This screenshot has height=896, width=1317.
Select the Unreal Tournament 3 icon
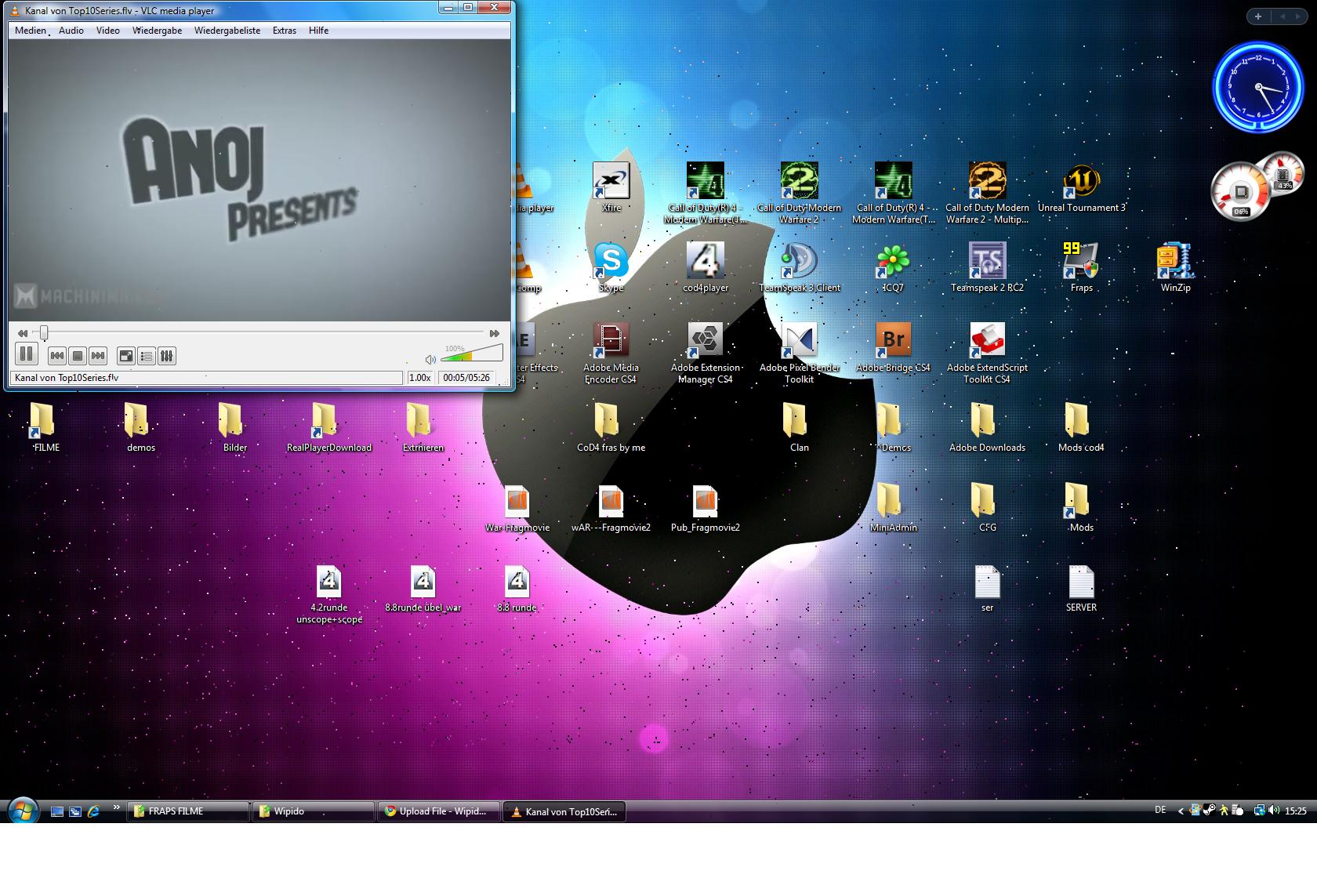coord(1081,188)
